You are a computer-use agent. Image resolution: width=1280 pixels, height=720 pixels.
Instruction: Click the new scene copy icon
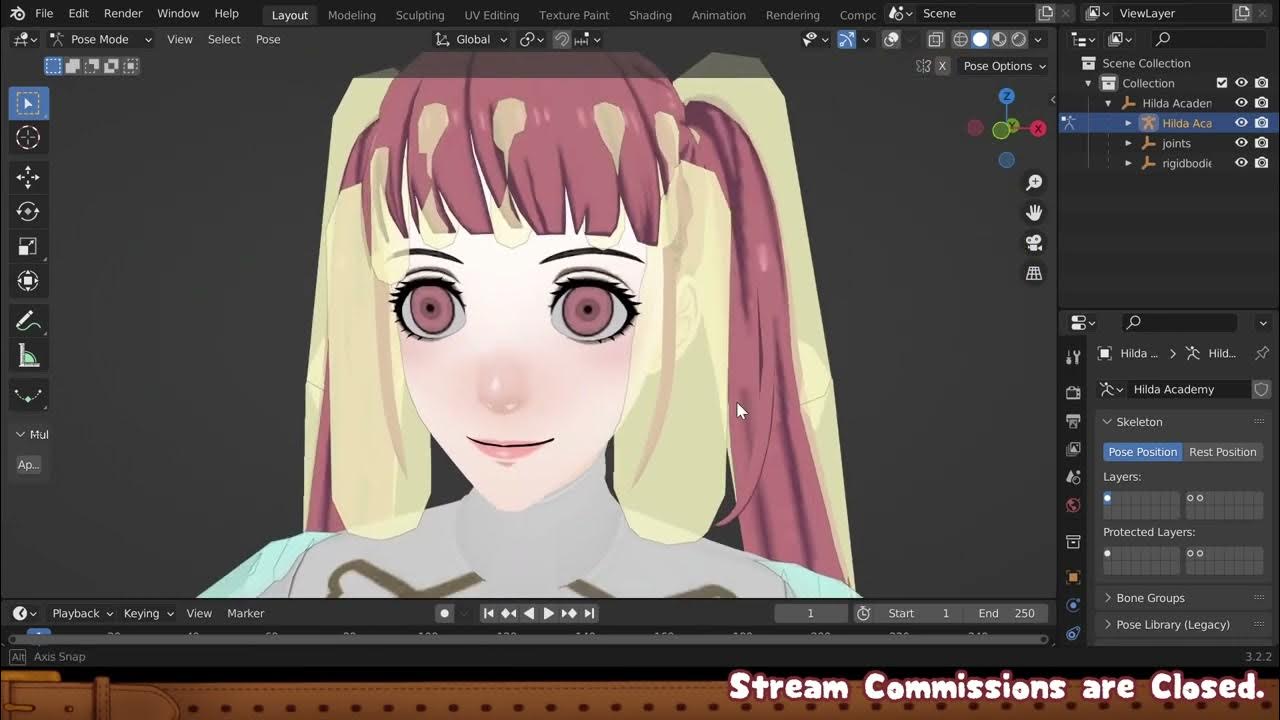(x=1046, y=13)
